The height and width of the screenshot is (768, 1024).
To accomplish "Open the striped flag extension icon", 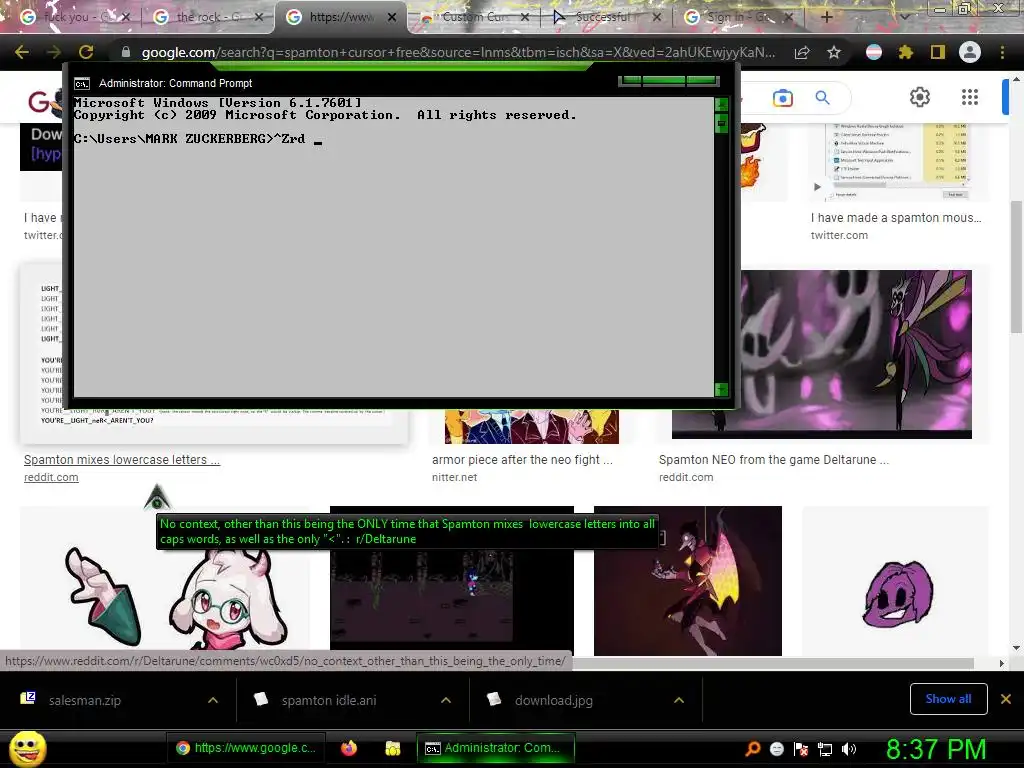I will [873, 52].
